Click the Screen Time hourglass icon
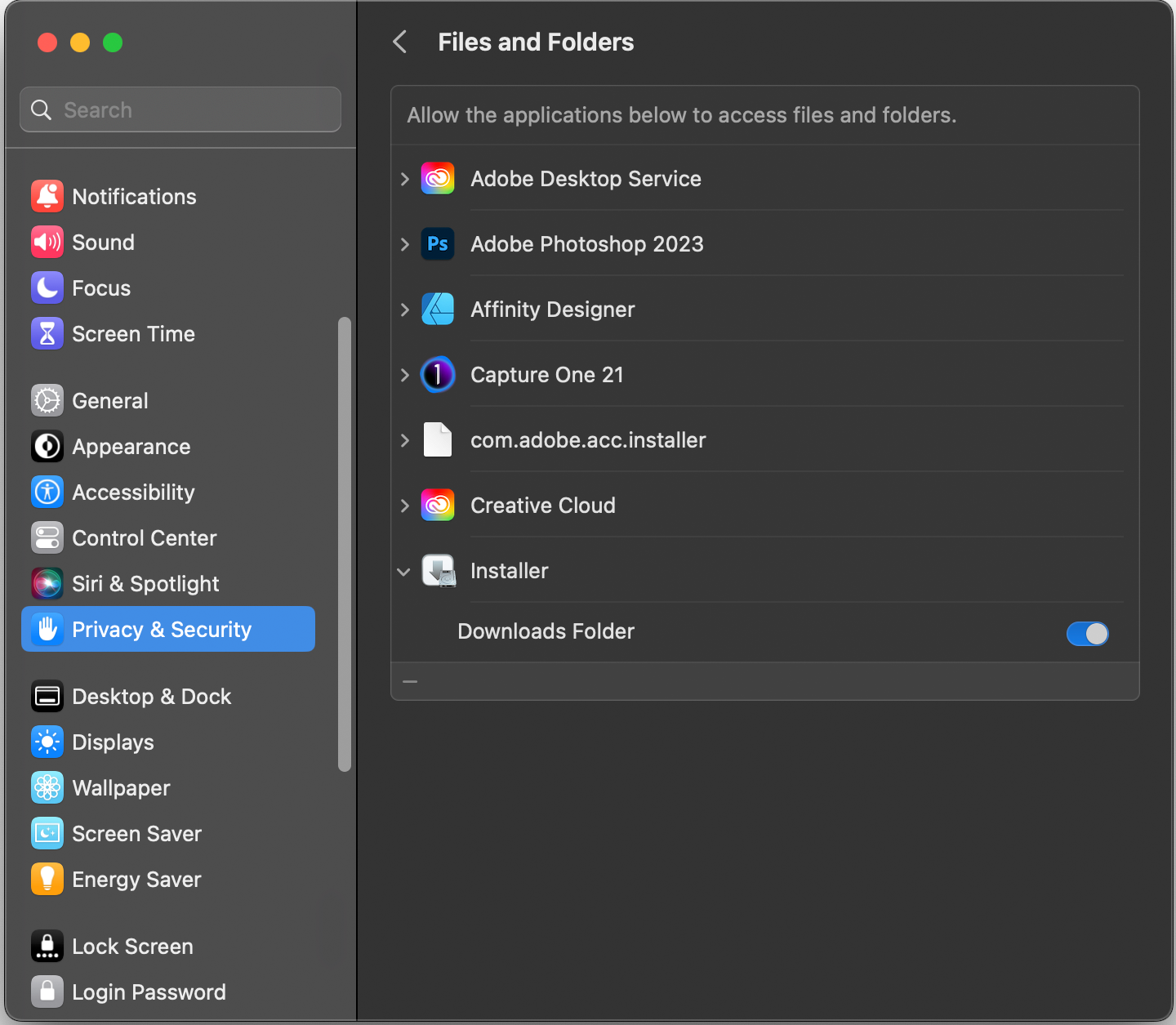This screenshot has width=1176, height=1025. click(47, 333)
